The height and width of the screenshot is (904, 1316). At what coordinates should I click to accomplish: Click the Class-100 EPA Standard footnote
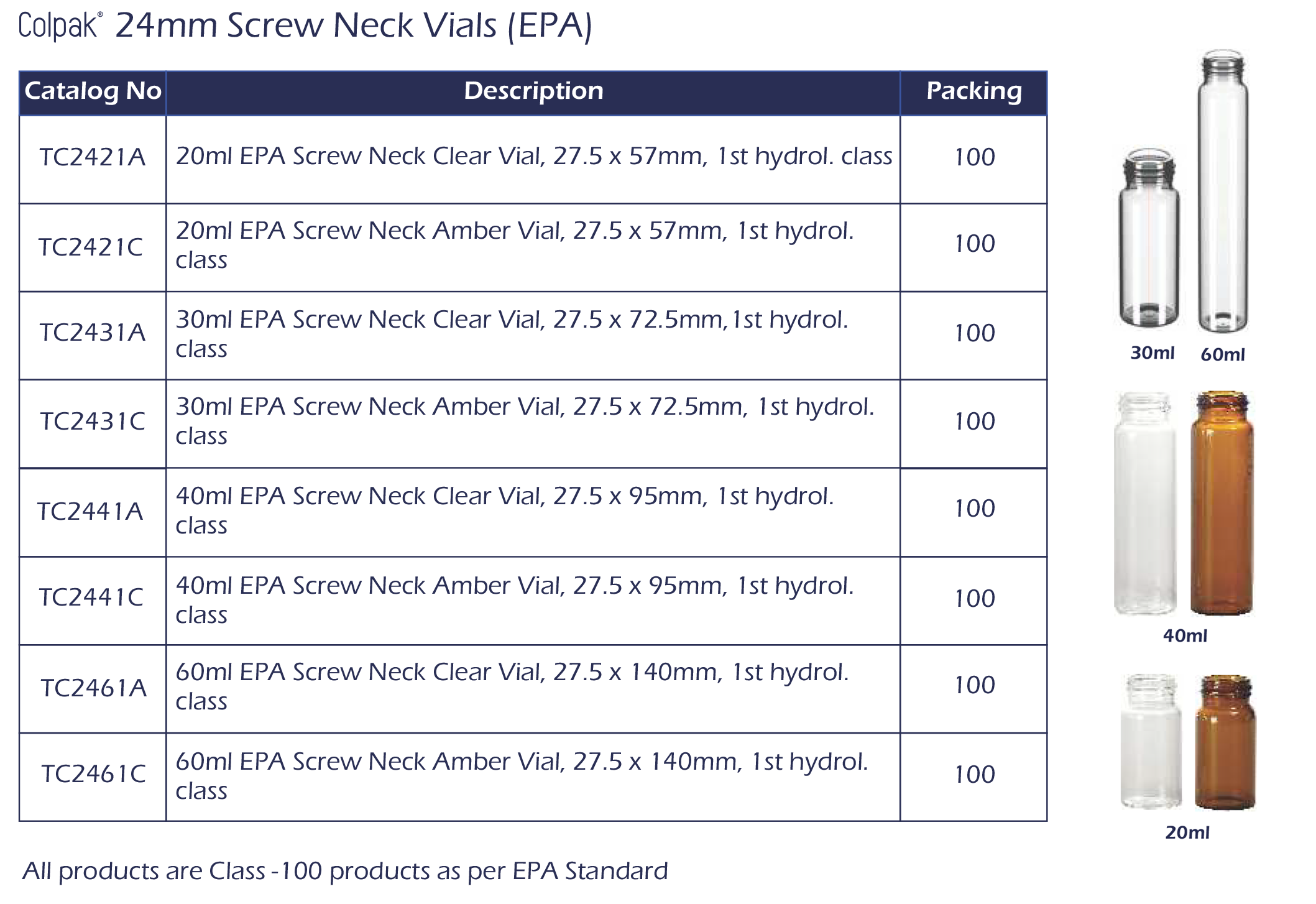pyautogui.click(x=345, y=871)
